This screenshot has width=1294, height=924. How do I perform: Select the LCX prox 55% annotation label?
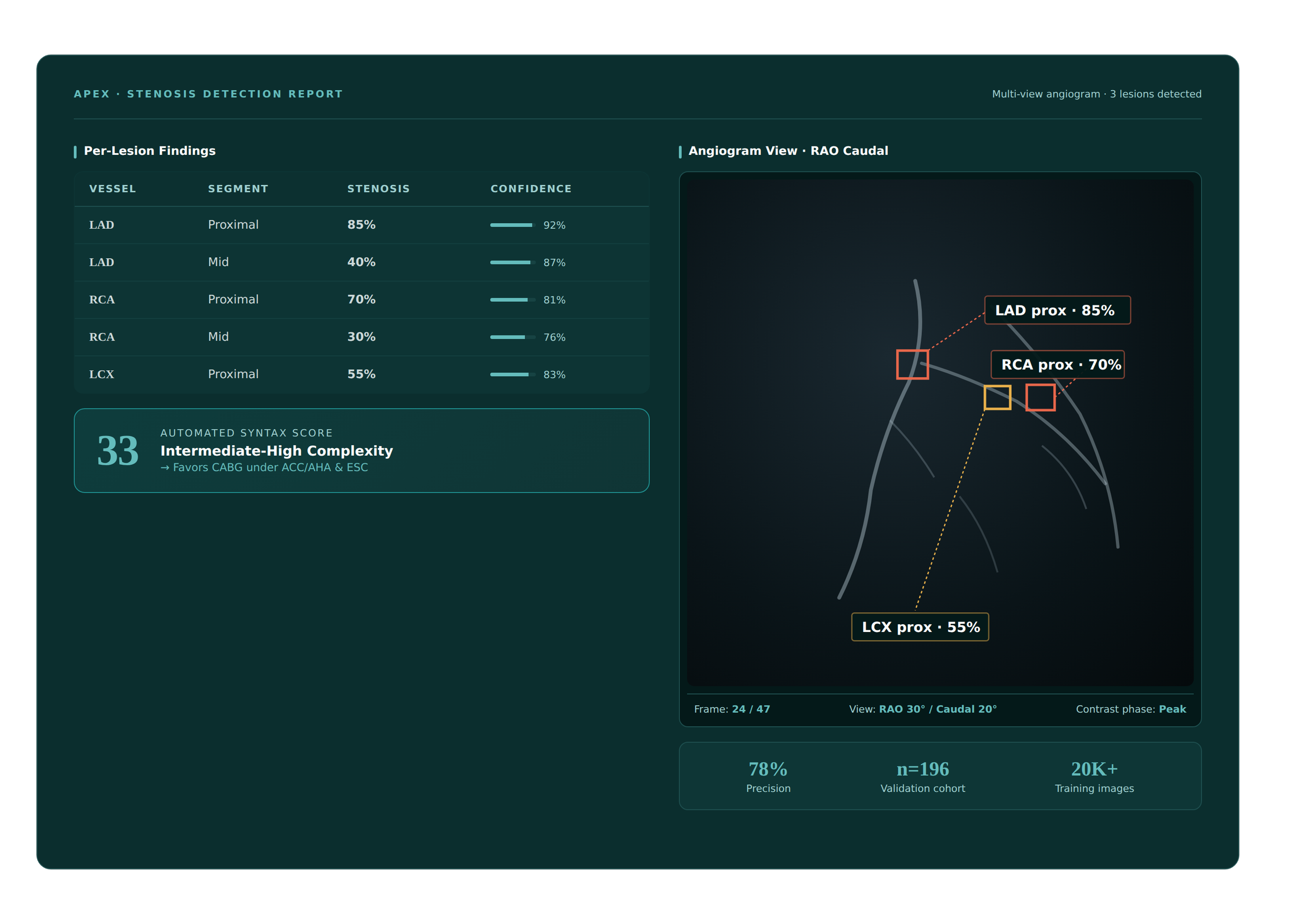click(920, 627)
